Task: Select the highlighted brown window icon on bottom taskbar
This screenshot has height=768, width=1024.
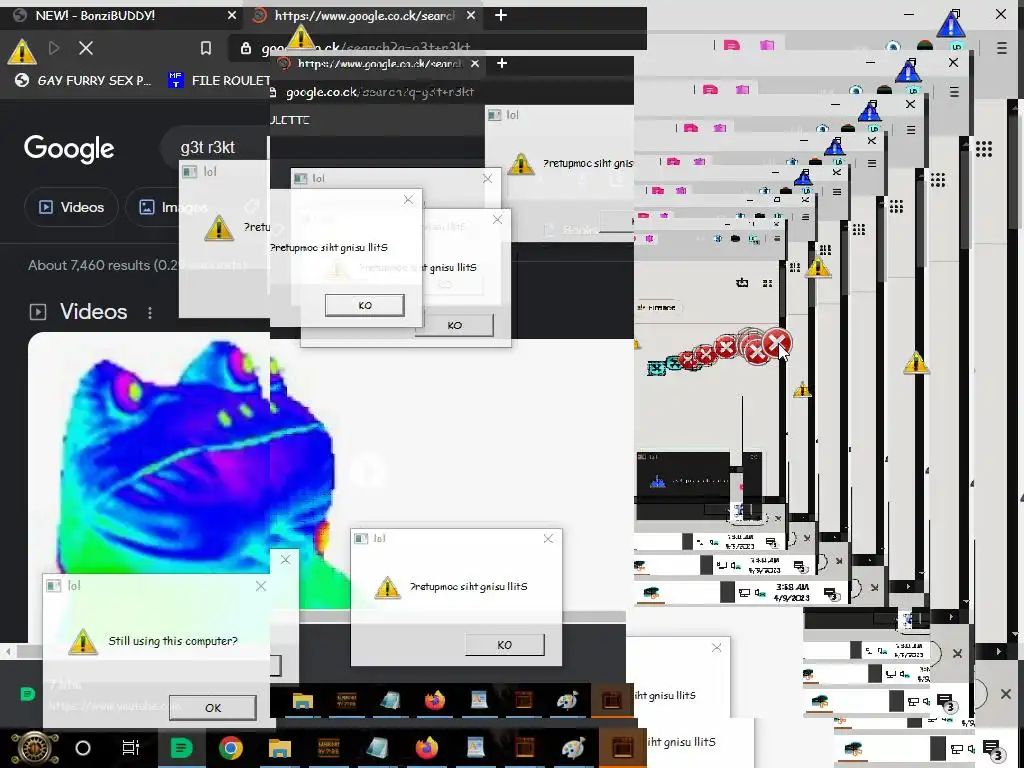Action: 622,748
